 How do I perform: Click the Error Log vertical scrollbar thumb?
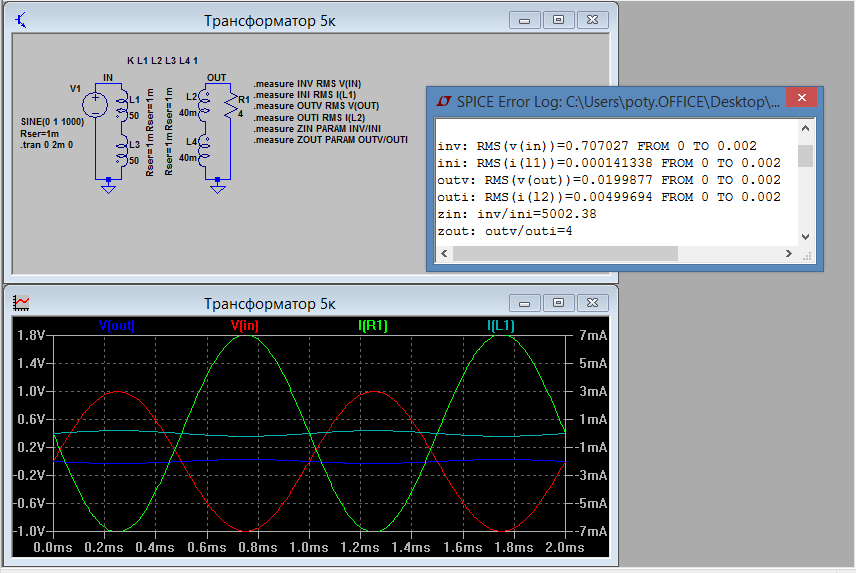(805, 156)
